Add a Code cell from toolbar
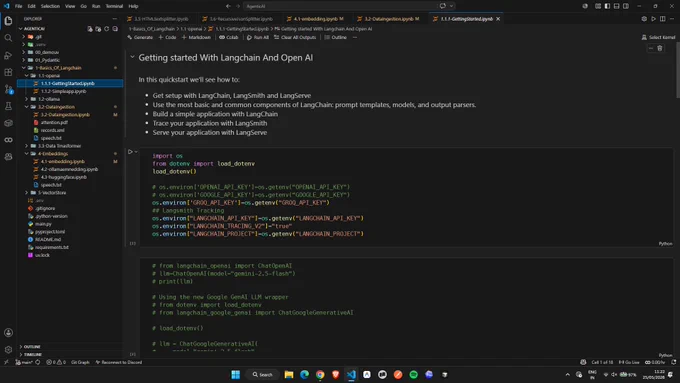This screenshot has height=383, width=680. point(167,37)
